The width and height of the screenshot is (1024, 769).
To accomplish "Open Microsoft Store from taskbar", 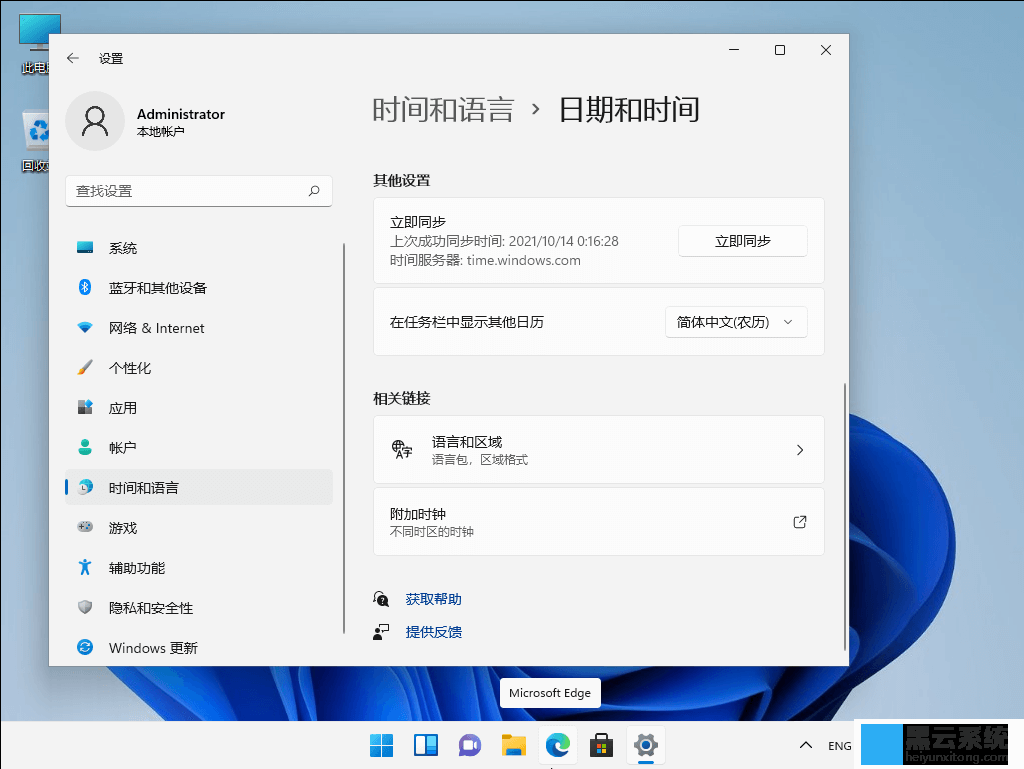I will point(601,745).
